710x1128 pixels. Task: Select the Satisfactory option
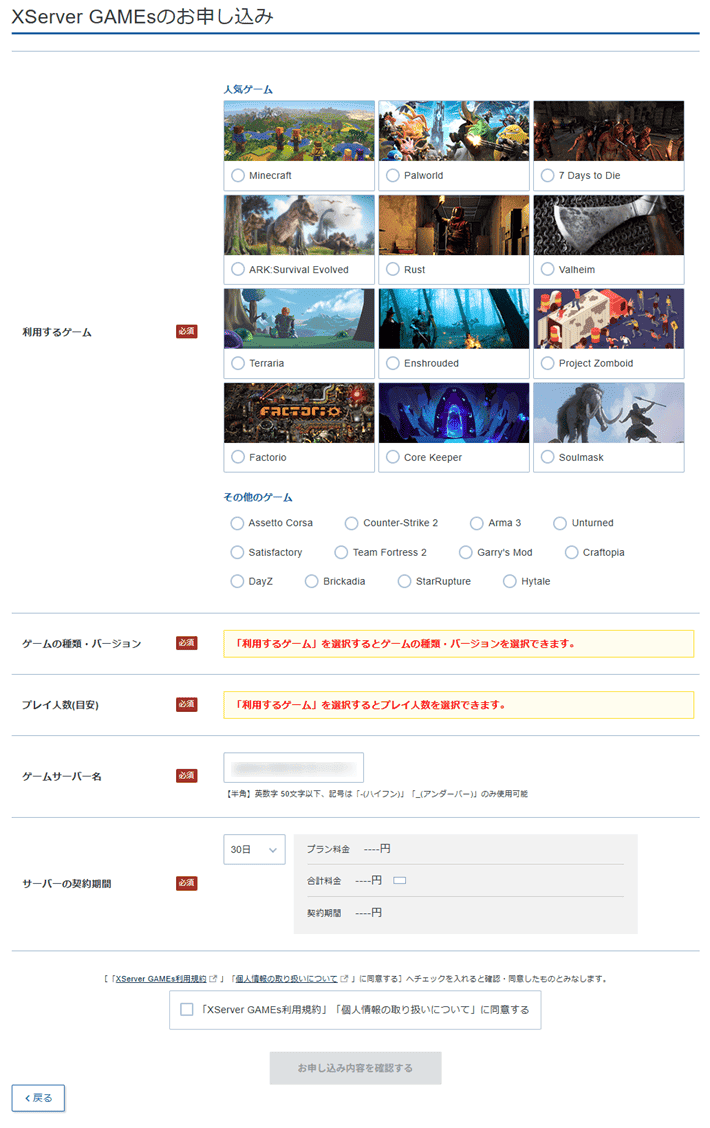point(237,552)
